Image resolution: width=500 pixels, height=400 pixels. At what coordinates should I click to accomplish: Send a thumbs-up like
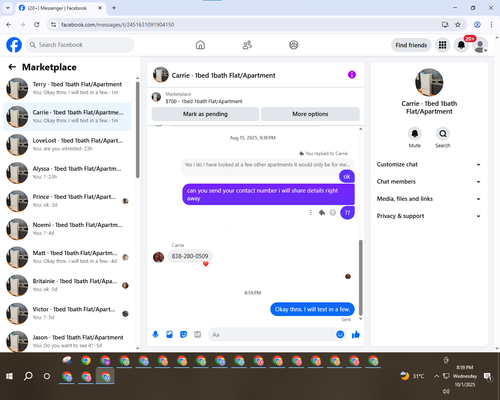[x=356, y=334]
